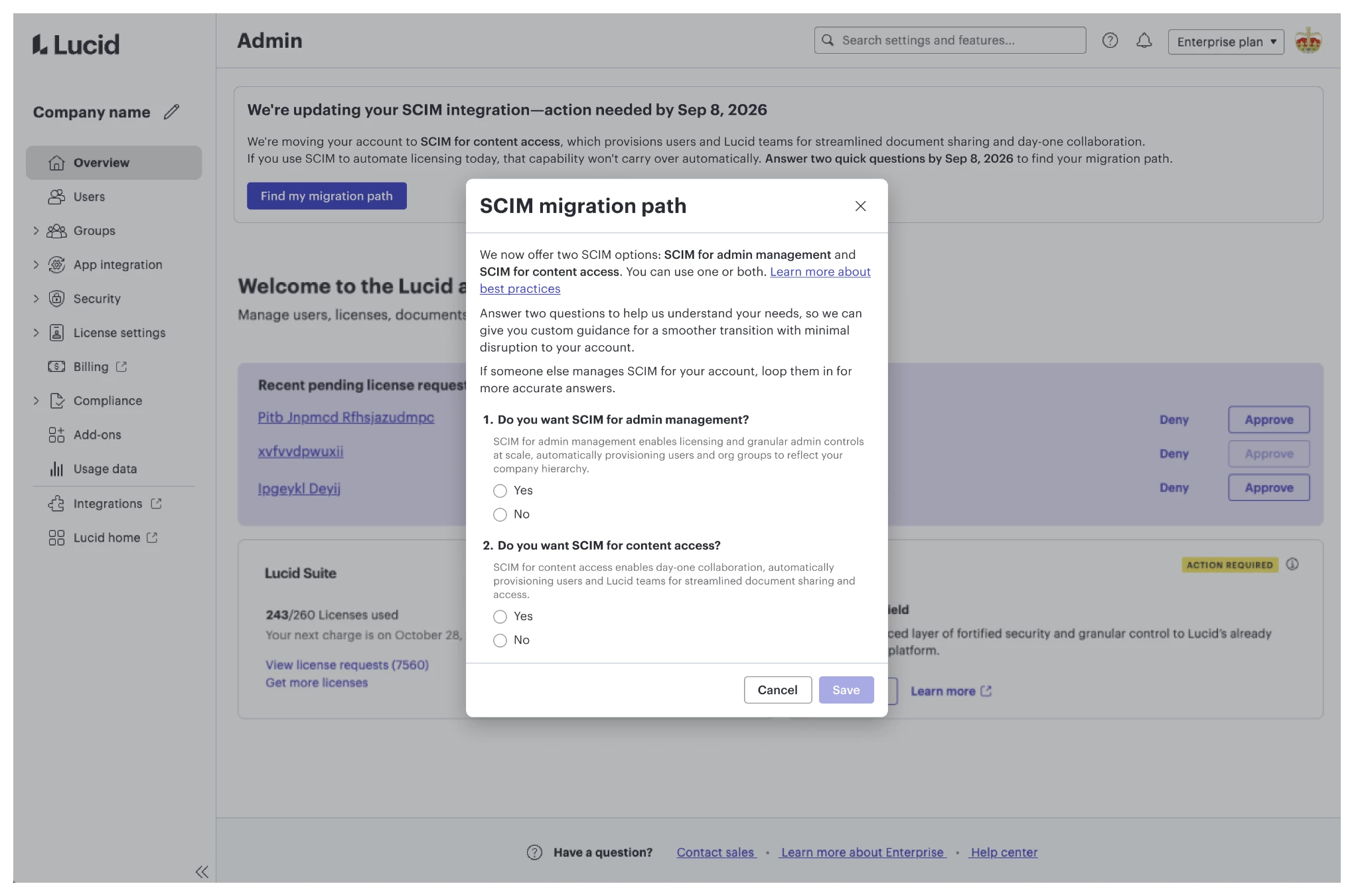
Task: Click the Integrations puzzle icon
Action: pos(57,504)
